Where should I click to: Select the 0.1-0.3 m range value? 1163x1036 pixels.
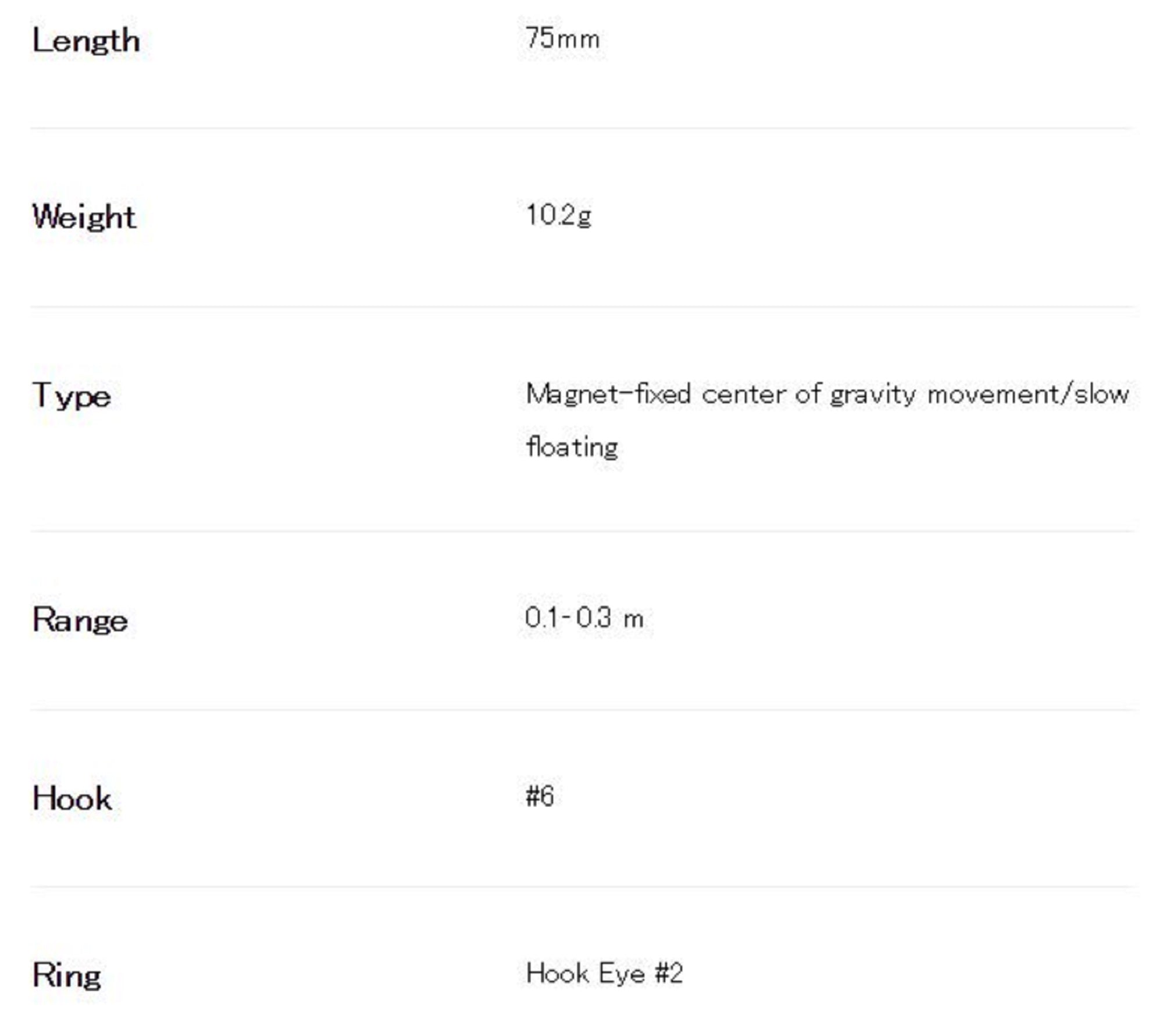point(584,618)
